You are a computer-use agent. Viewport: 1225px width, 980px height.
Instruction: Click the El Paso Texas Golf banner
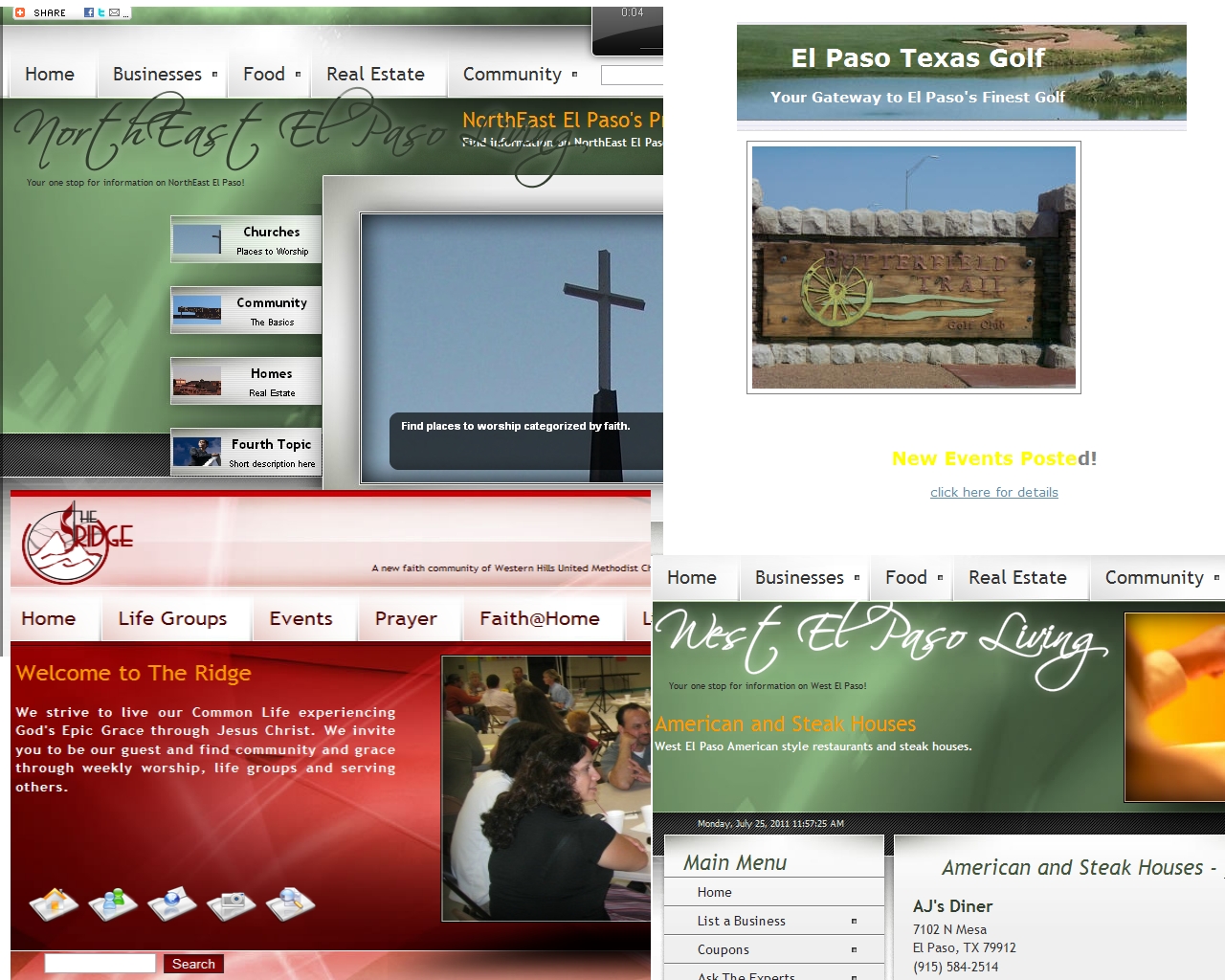click(962, 73)
